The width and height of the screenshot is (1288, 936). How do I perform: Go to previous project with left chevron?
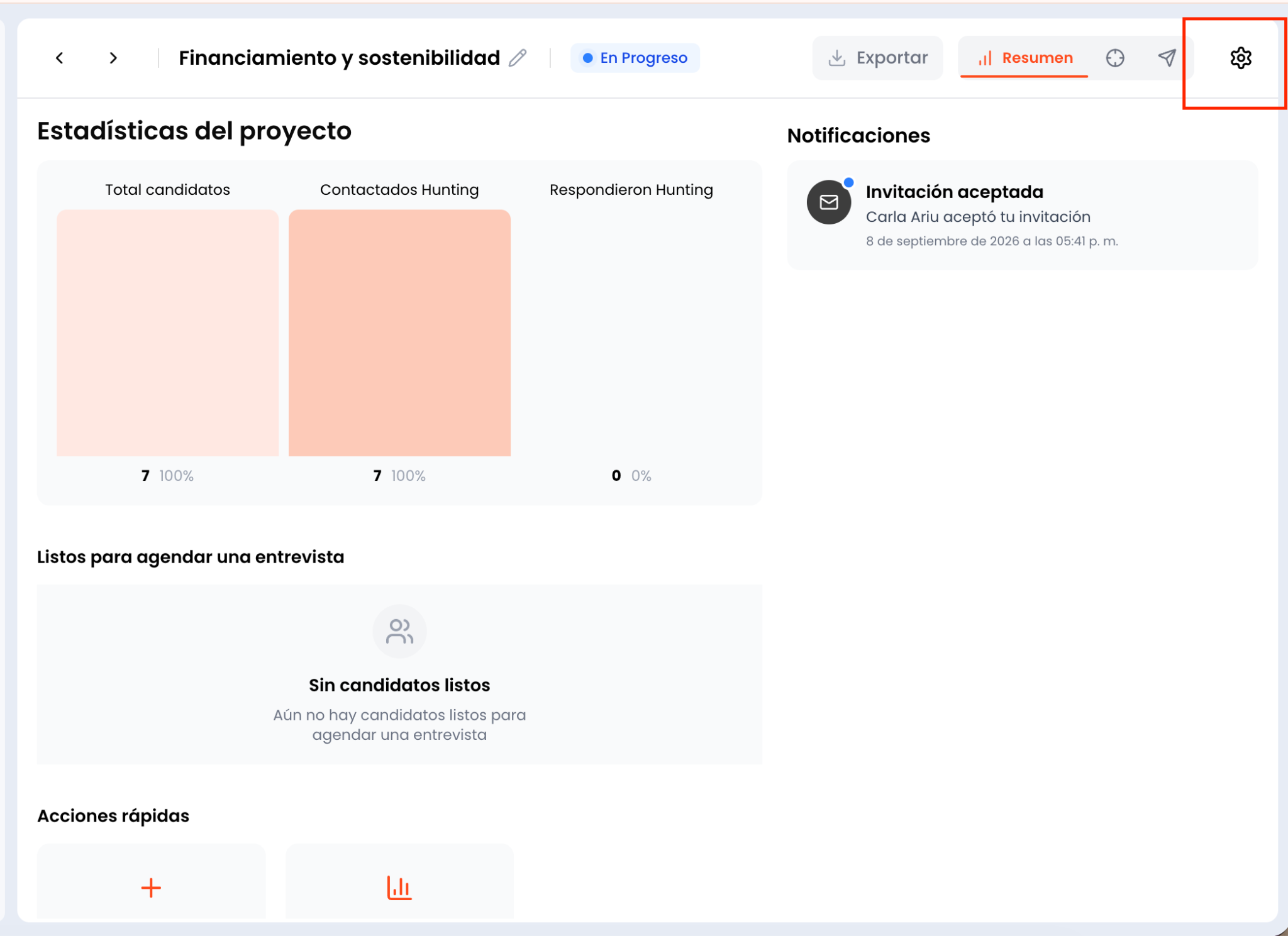(60, 58)
